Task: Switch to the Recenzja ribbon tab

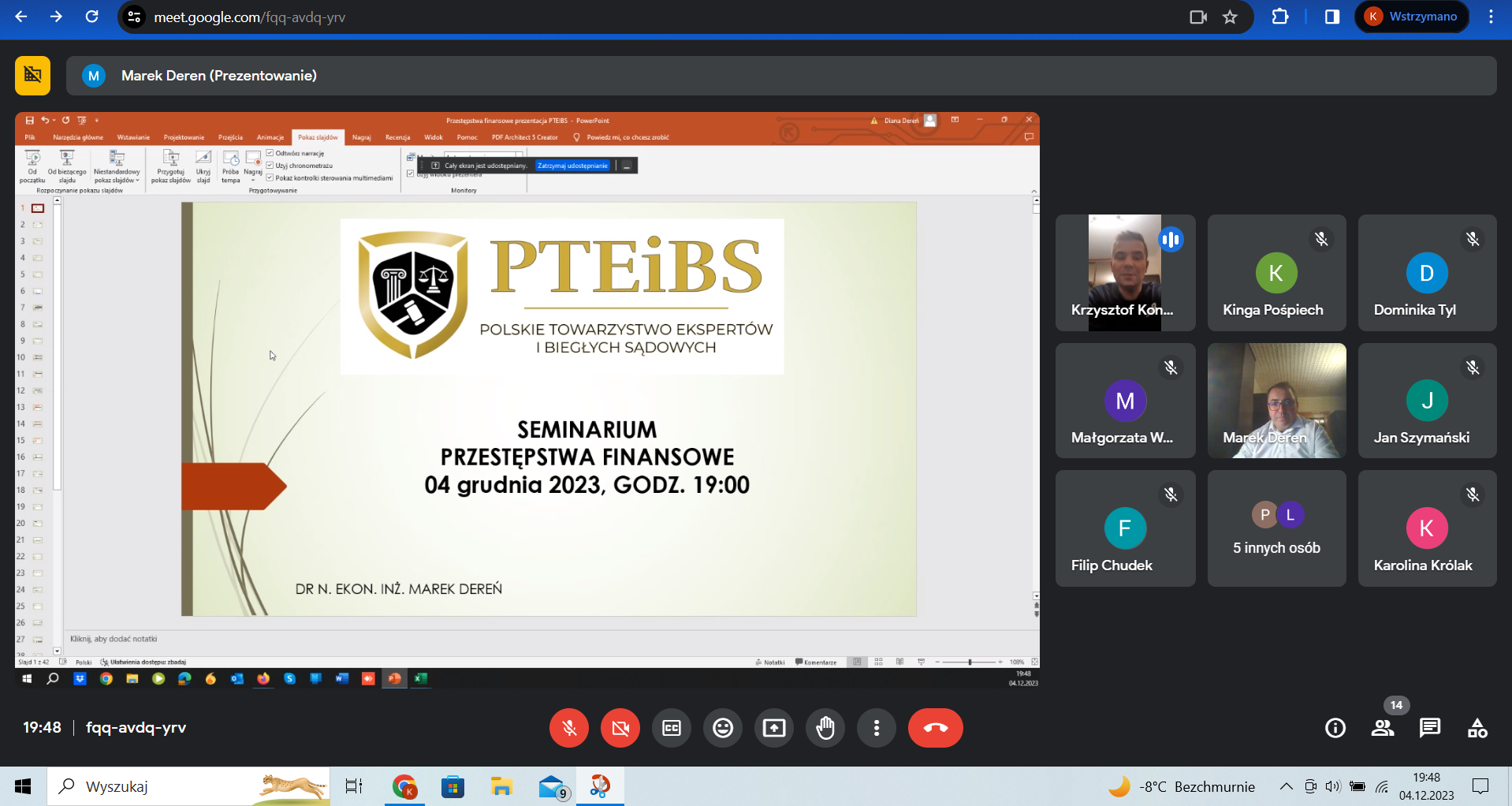Action: 397,137
